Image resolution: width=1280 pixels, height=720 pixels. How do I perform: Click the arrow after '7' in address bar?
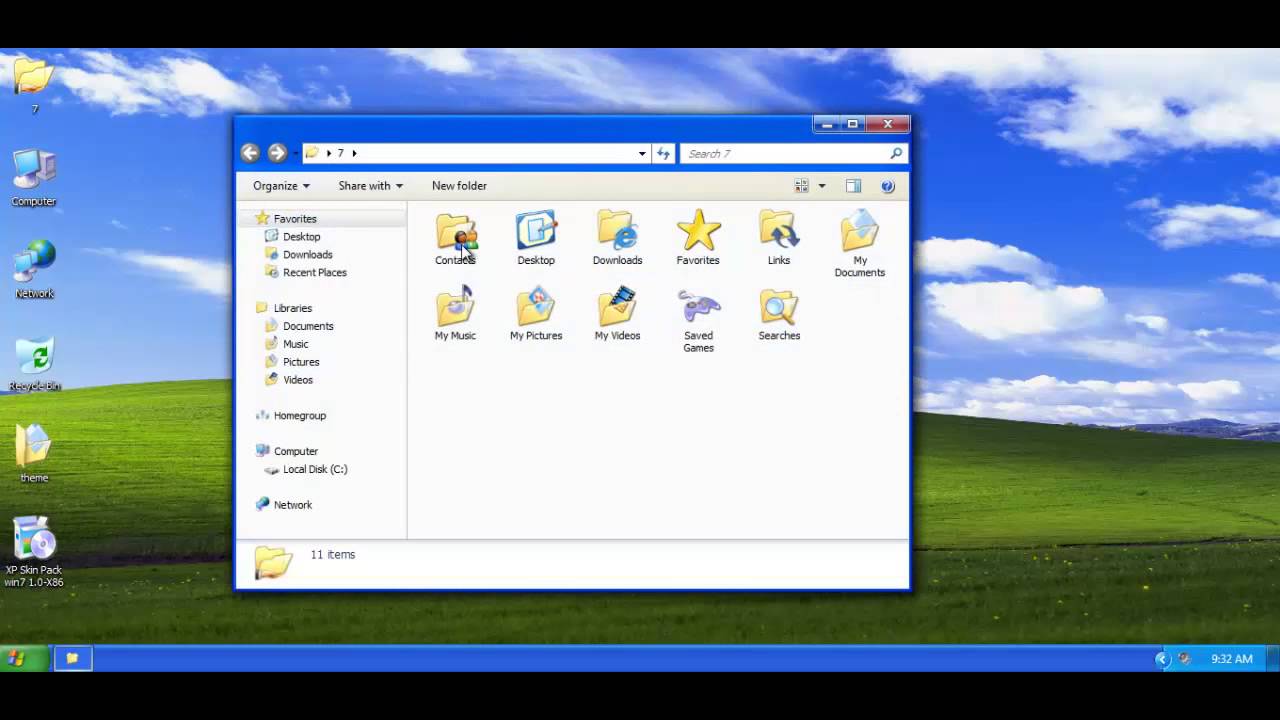[x=354, y=153]
